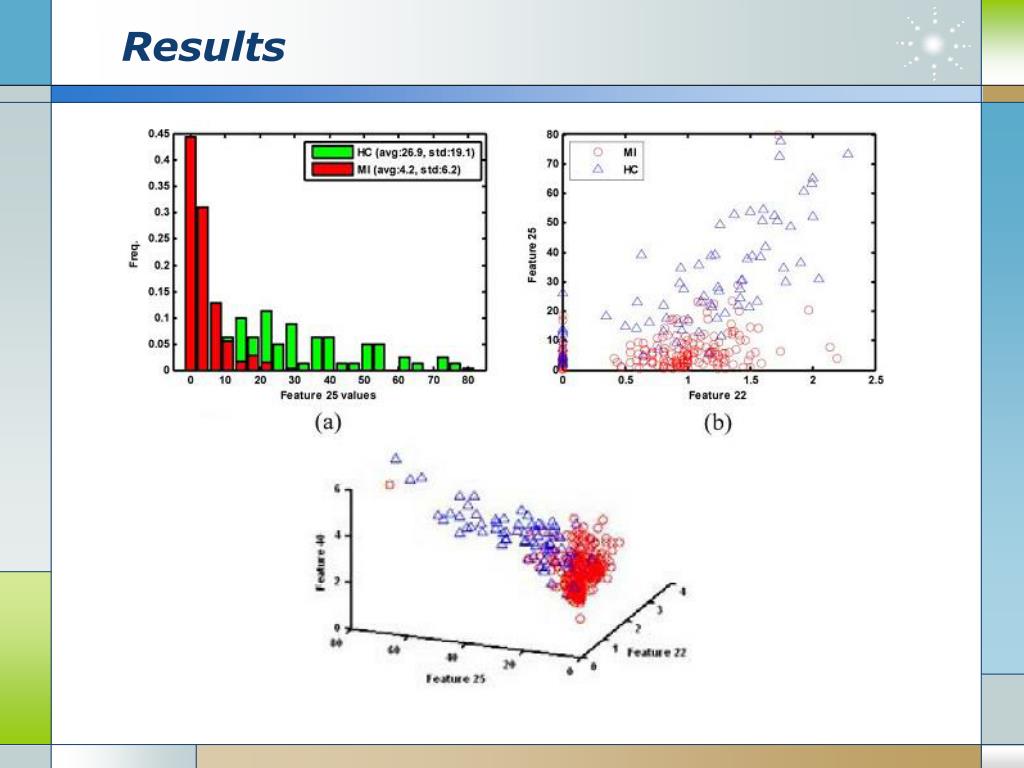
Task: Click the 'Feature 25 values' axis label
Action: pyautogui.click(x=328, y=395)
